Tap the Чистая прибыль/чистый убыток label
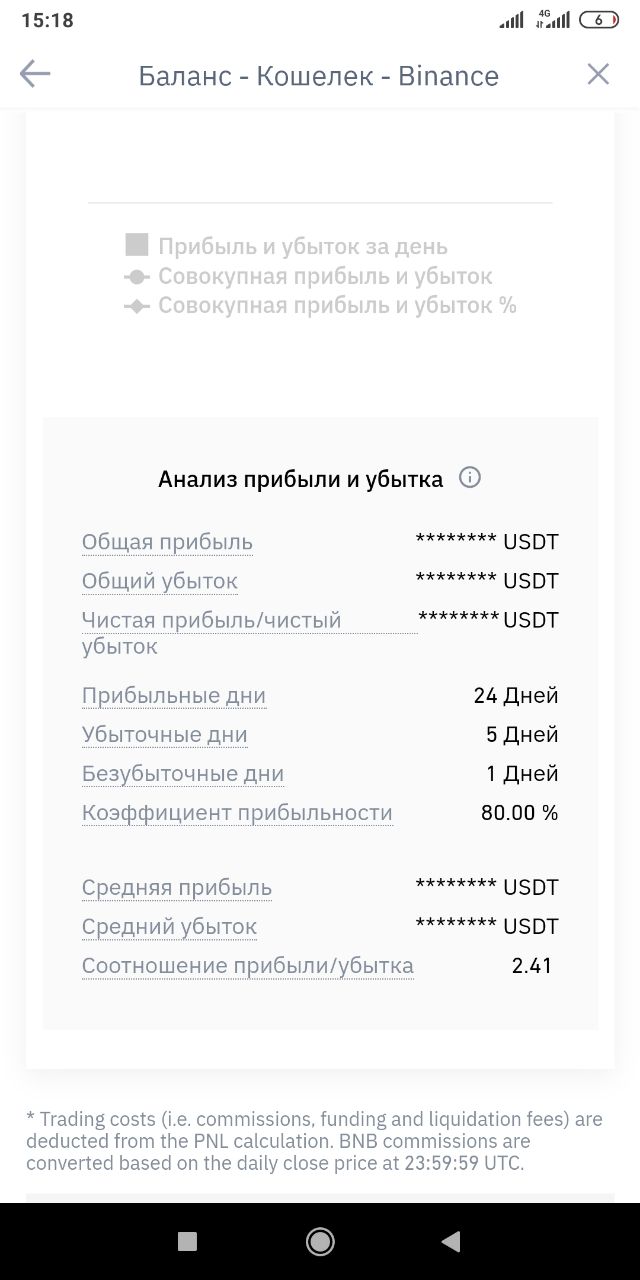 [x=212, y=633]
